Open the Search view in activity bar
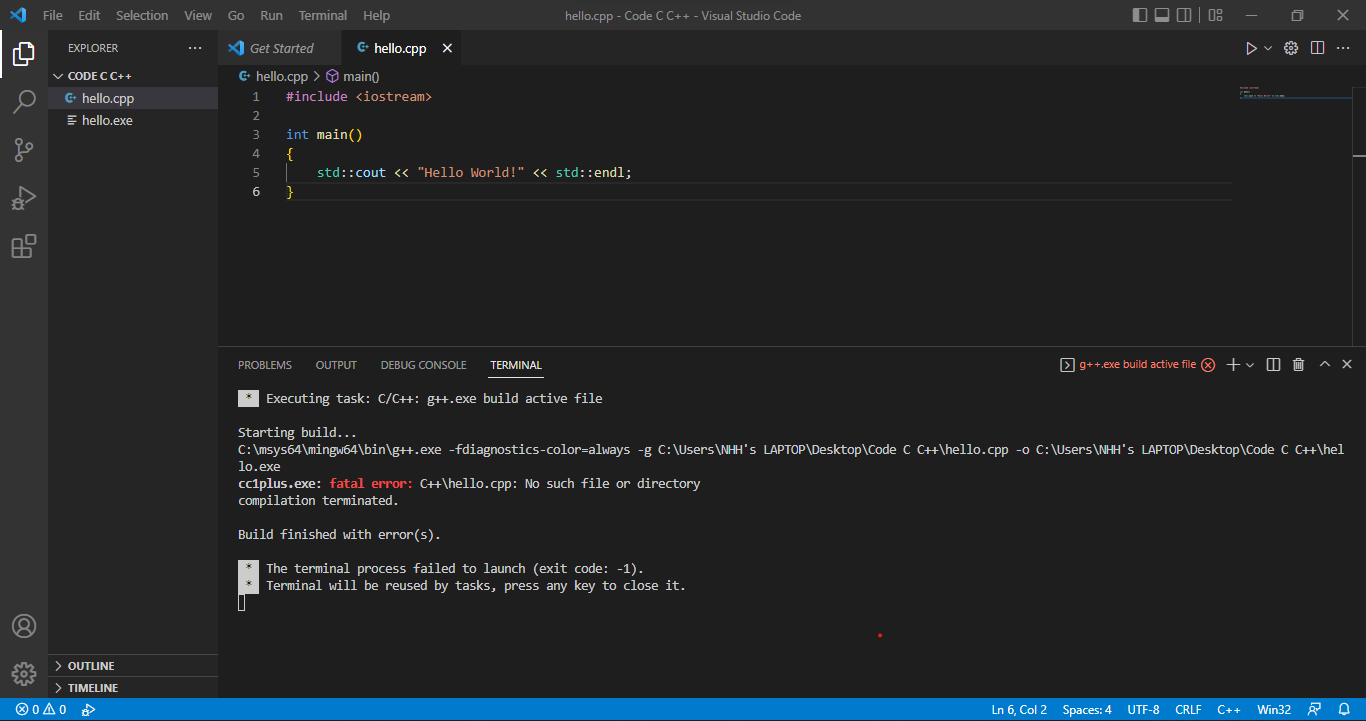This screenshot has width=1366, height=721. tap(24, 102)
